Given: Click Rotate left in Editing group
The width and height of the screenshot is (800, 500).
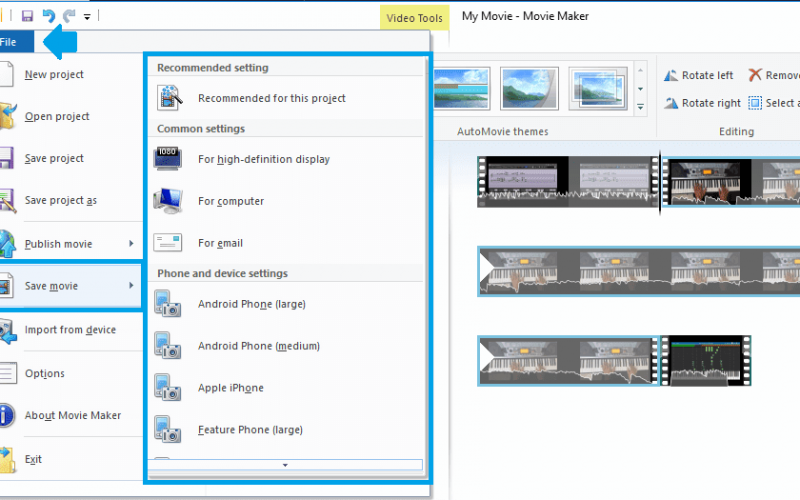Looking at the screenshot, I should 698,76.
